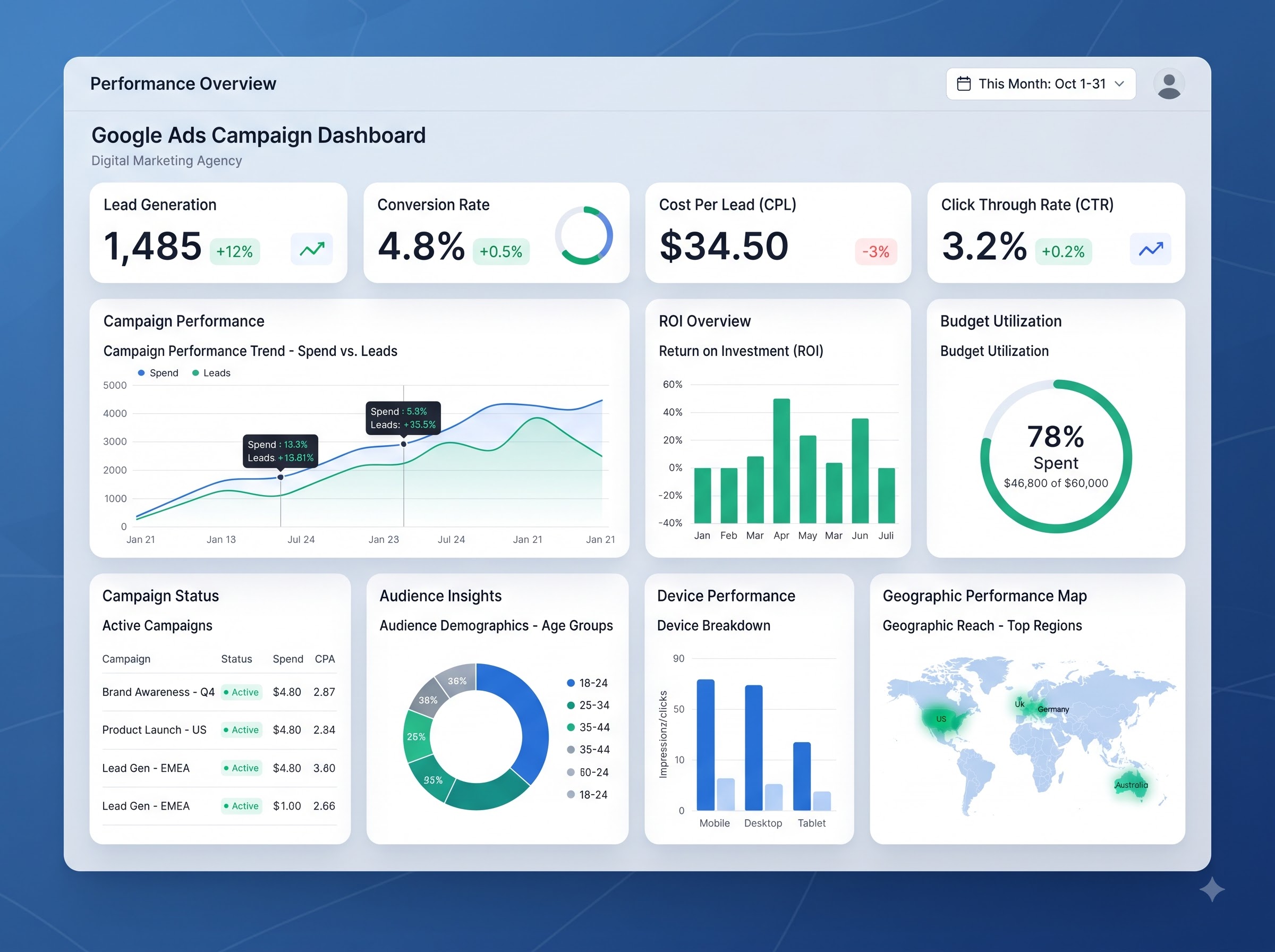Toggle the Spend series legend

158,373
